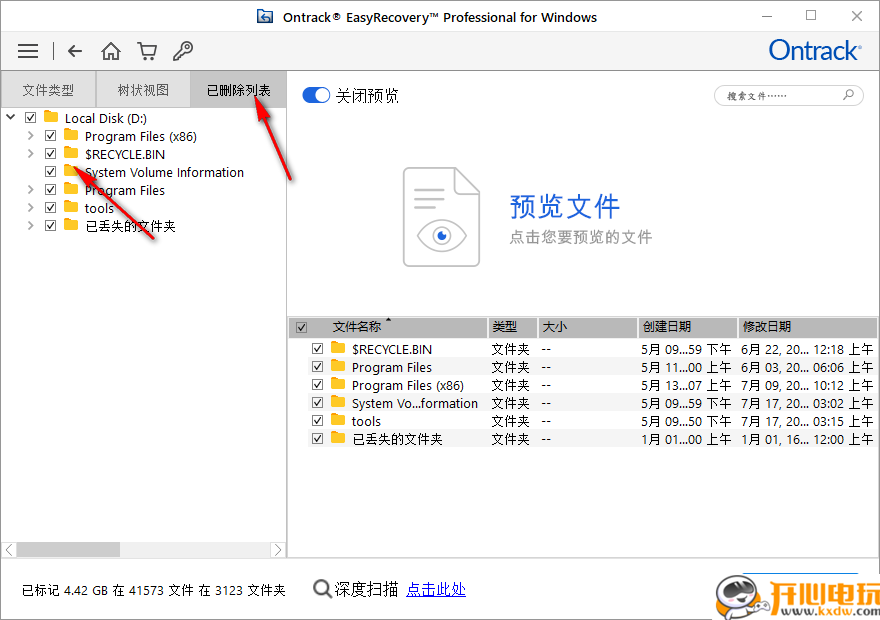Click the deep scan magnifier icon
Viewport: 880px width, 620px height.
[x=322, y=589]
